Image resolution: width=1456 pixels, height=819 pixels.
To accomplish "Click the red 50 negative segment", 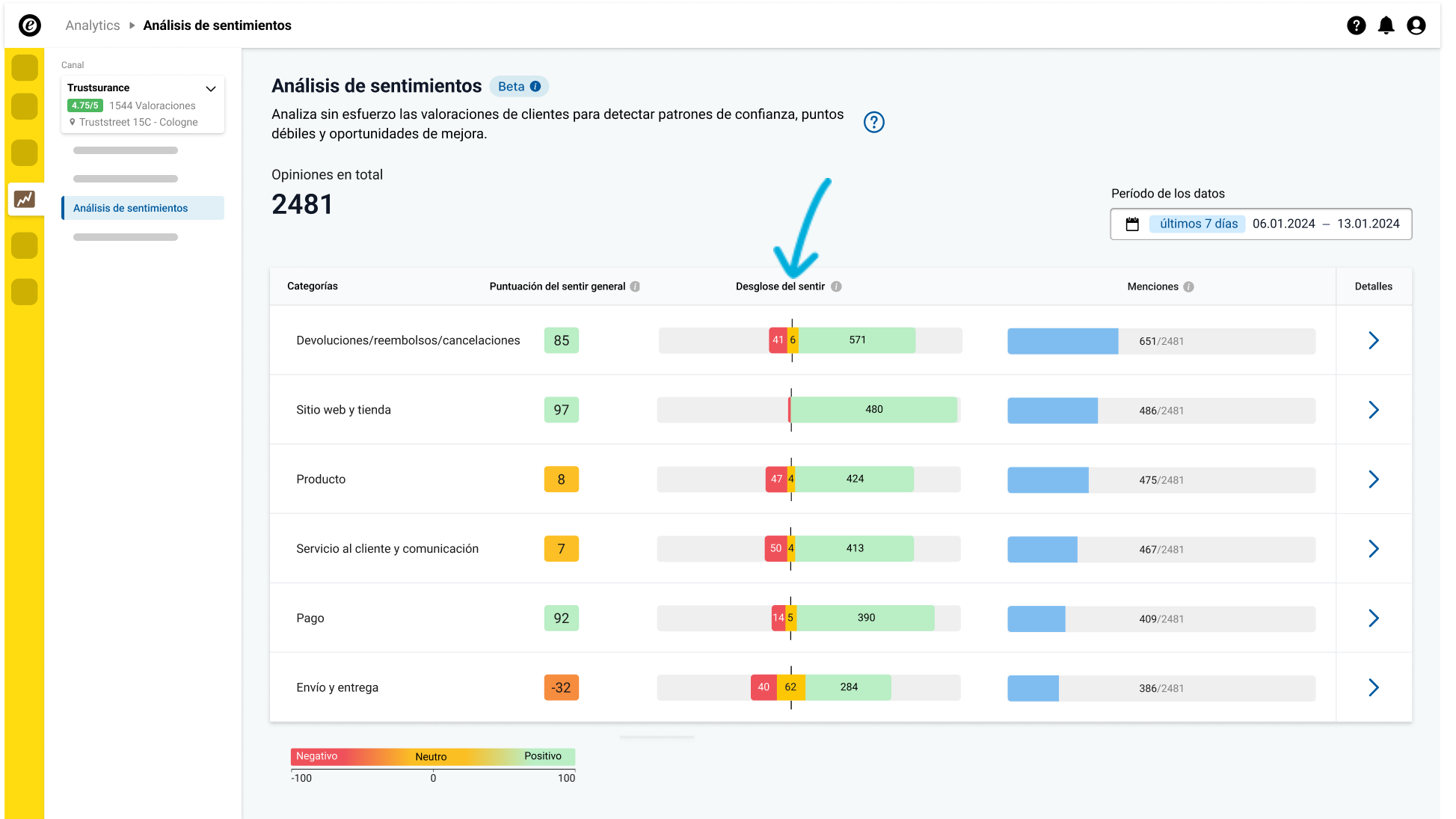I will (x=775, y=548).
